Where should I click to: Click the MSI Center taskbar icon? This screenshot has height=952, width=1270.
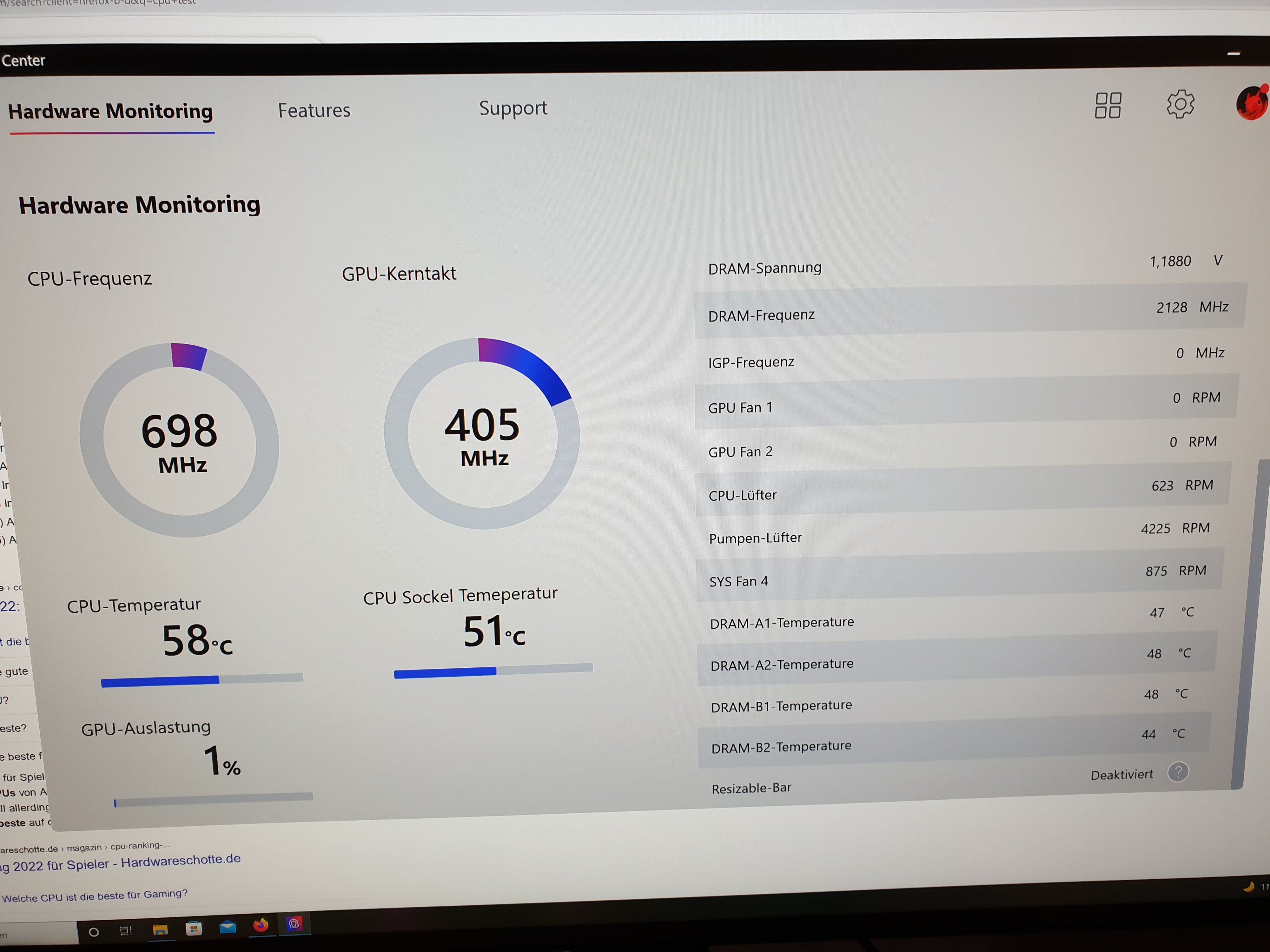pos(294,923)
